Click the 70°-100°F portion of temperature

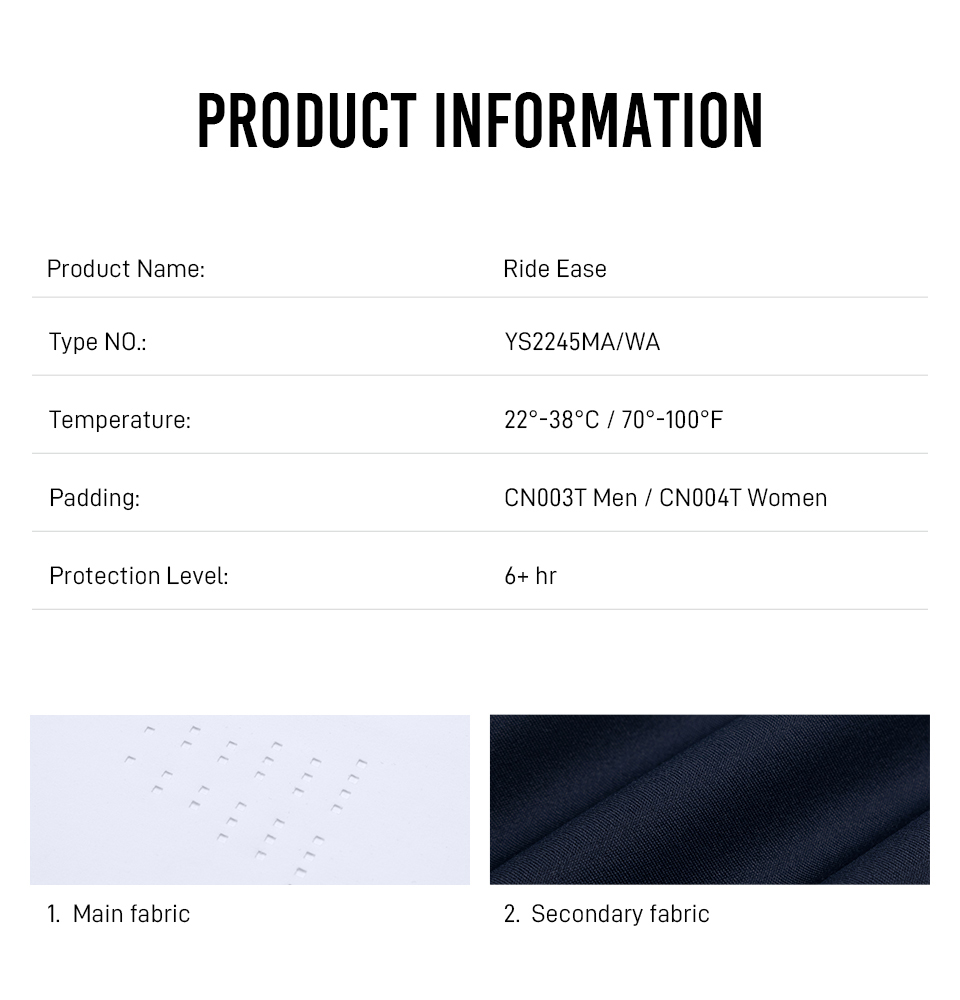(x=672, y=420)
